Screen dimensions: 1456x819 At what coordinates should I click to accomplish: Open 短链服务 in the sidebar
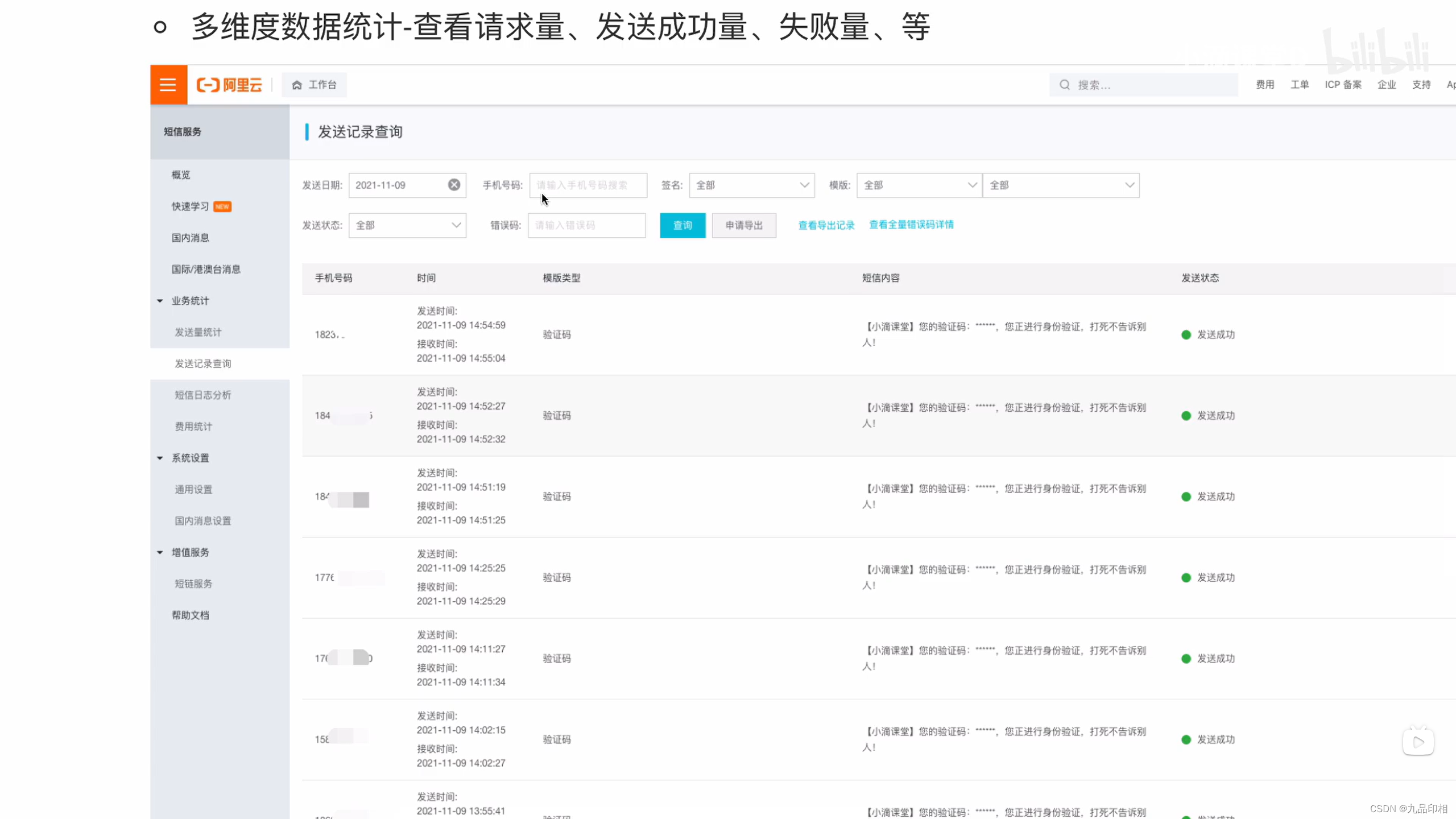pos(193,584)
